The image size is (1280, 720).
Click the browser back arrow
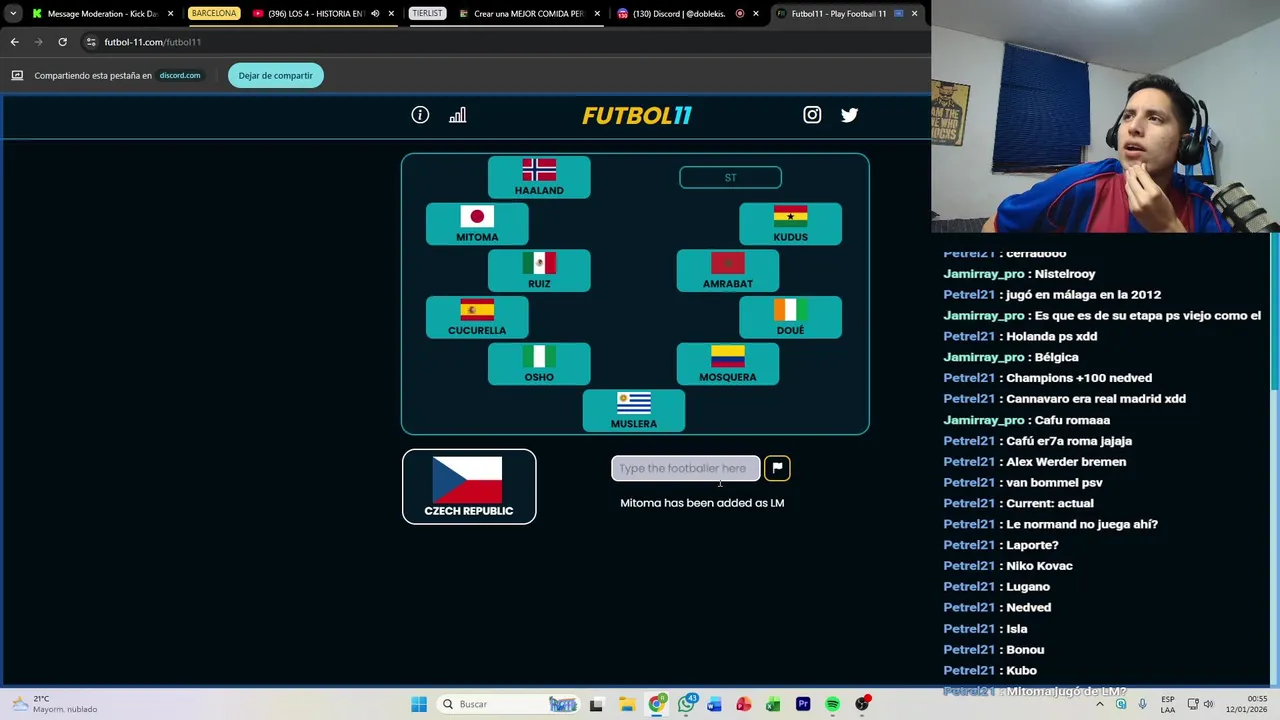(14, 42)
